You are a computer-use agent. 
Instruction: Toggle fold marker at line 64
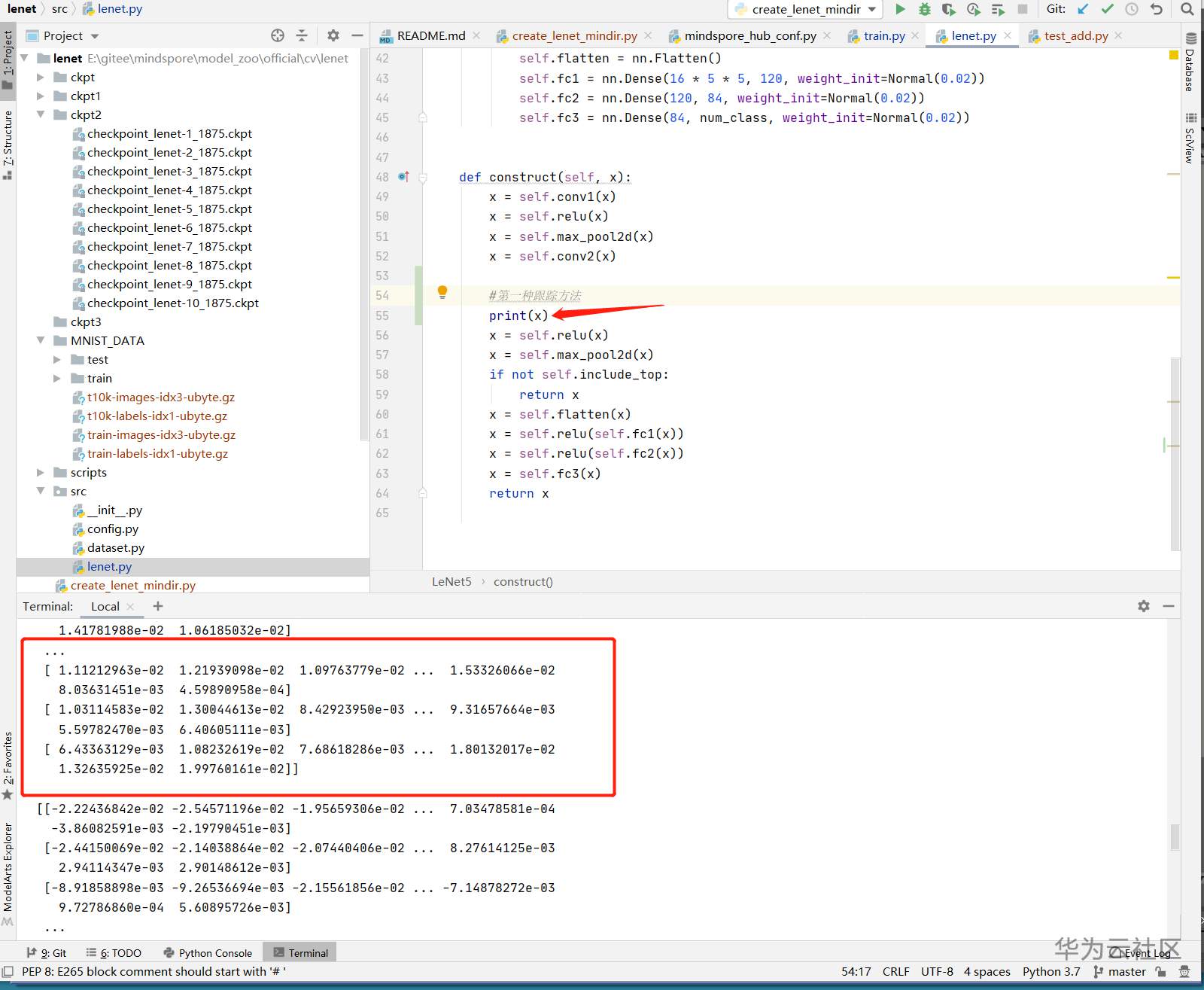pos(423,493)
